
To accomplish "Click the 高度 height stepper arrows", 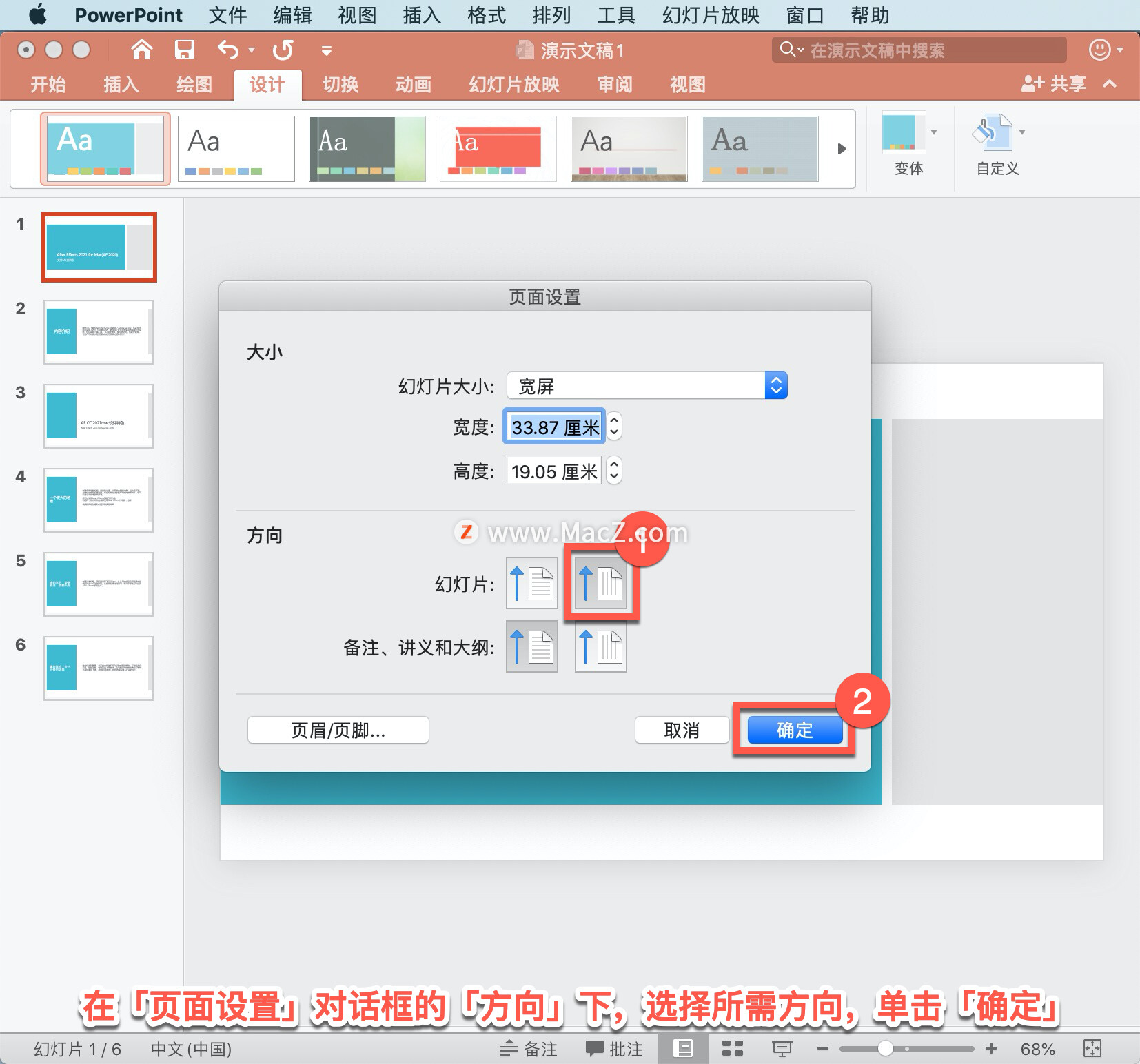I will tap(614, 471).
